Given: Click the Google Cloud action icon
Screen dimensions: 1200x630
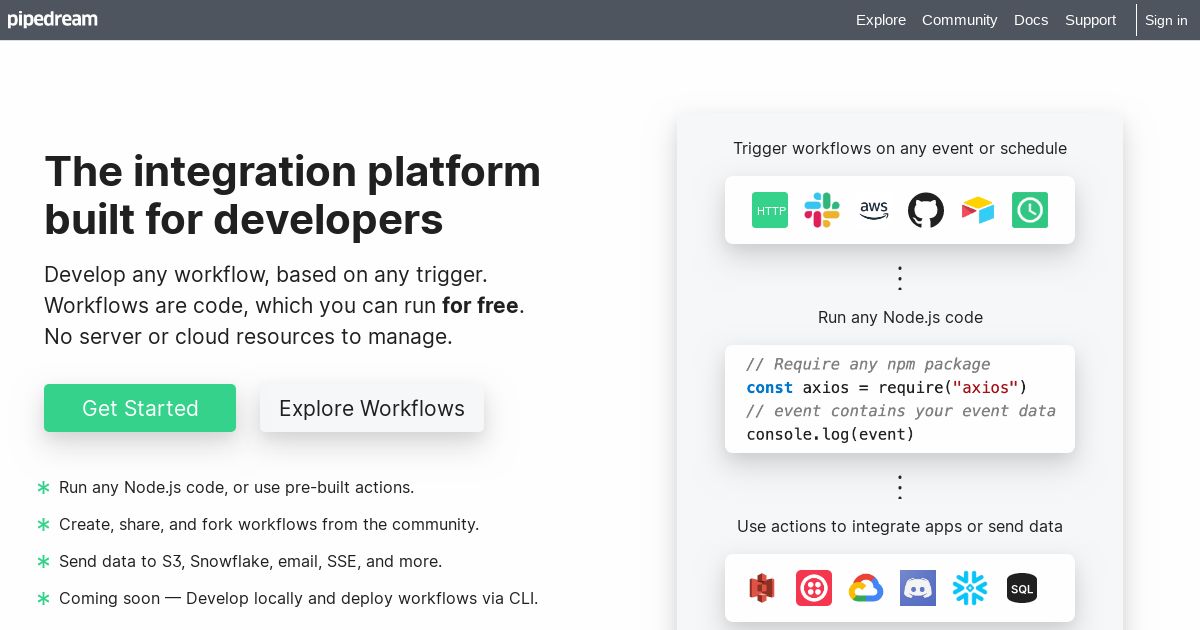Looking at the screenshot, I should (866, 588).
